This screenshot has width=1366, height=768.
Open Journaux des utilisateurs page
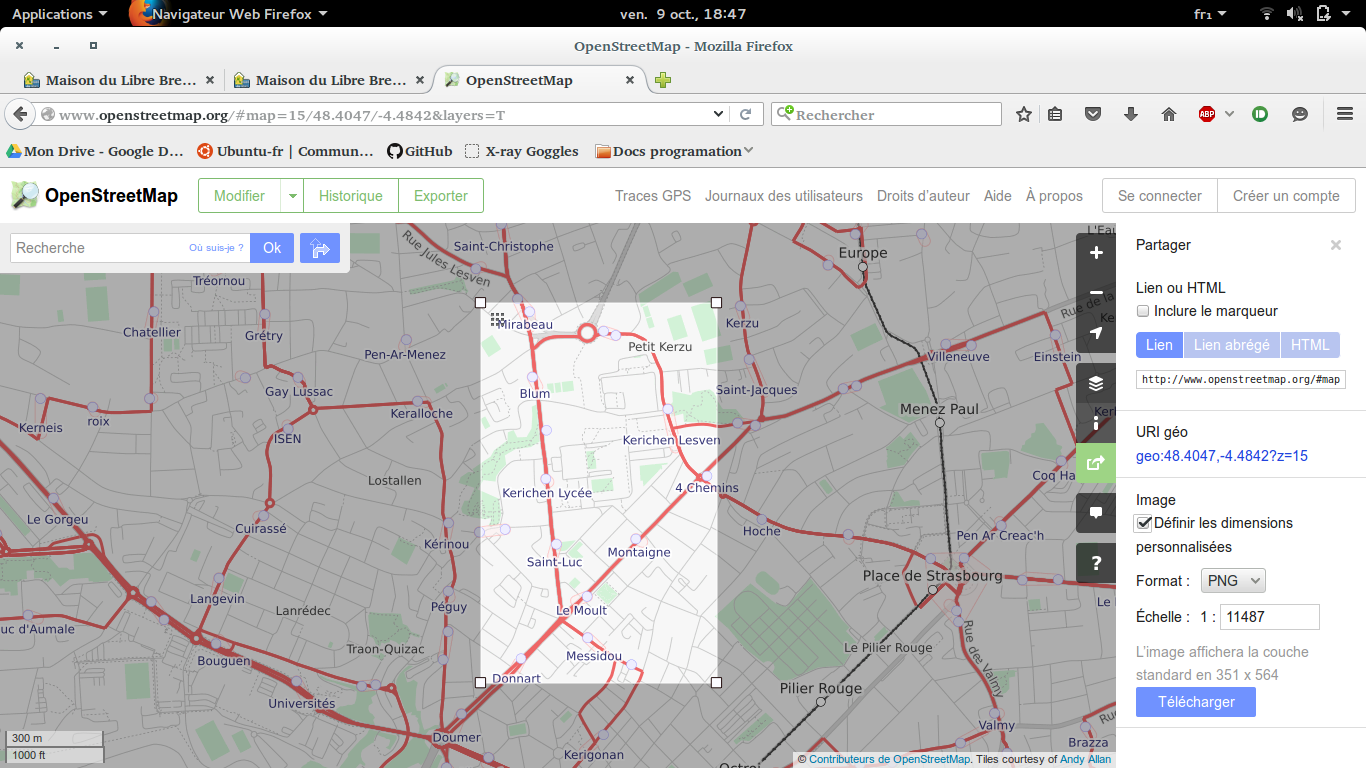coord(784,196)
